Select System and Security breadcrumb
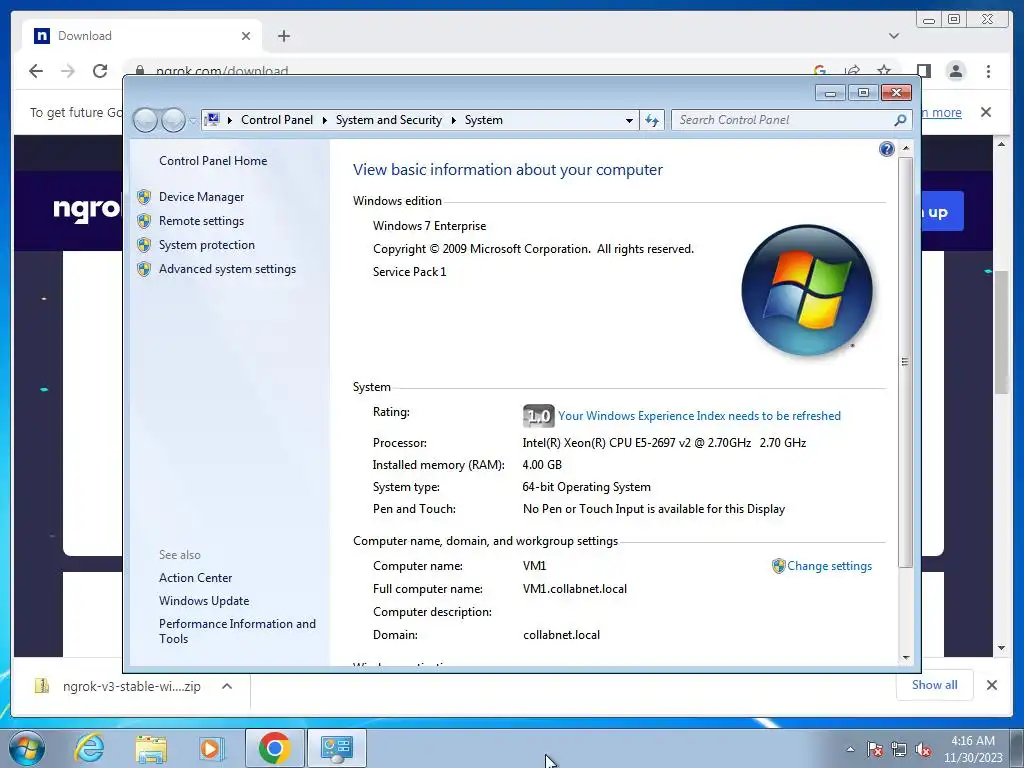 tap(389, 120)
